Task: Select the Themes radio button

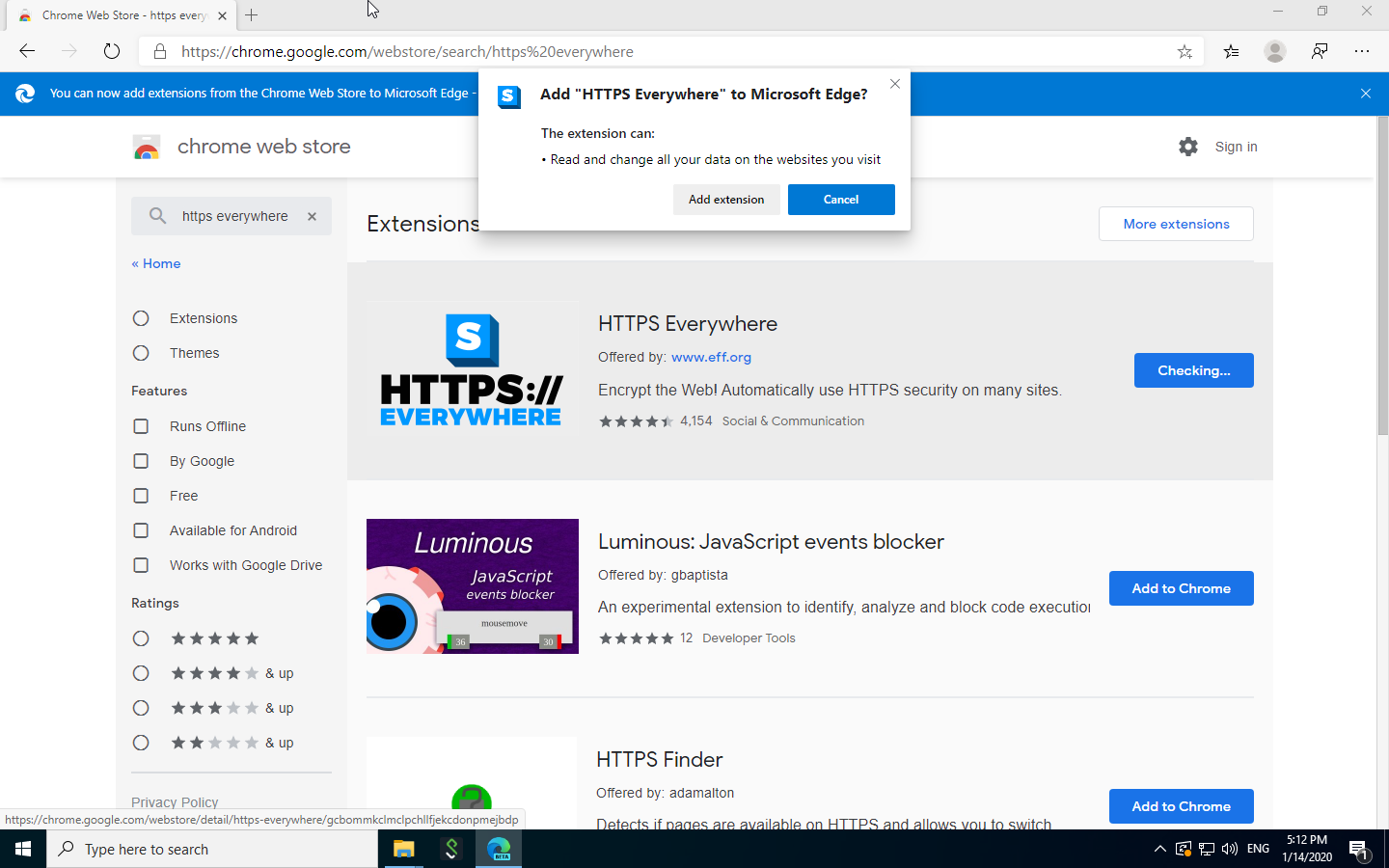Action: [141, 353]
